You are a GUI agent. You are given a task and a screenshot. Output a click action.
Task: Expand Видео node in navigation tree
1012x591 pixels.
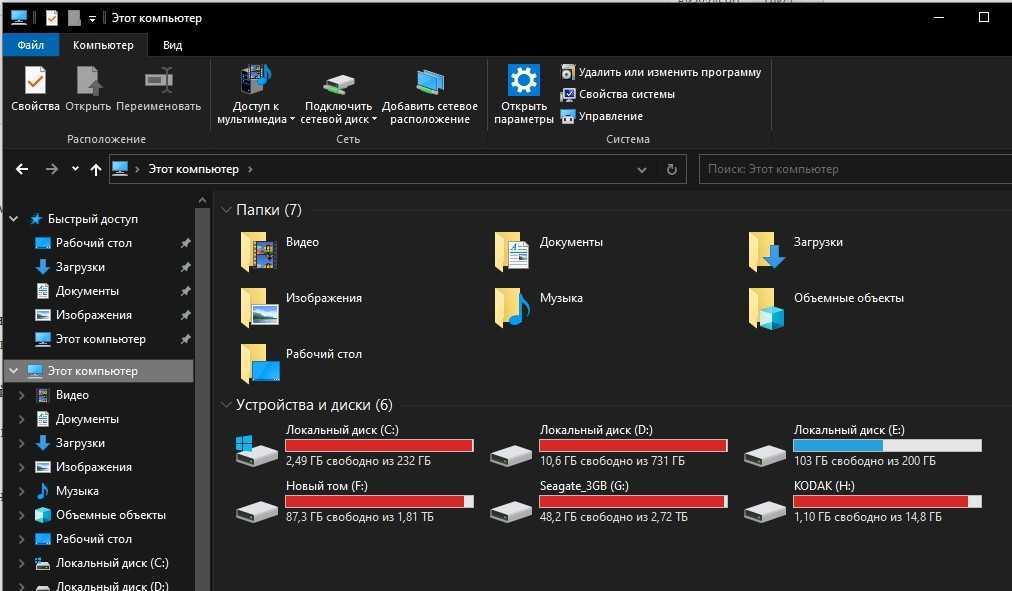coord(22,395)
